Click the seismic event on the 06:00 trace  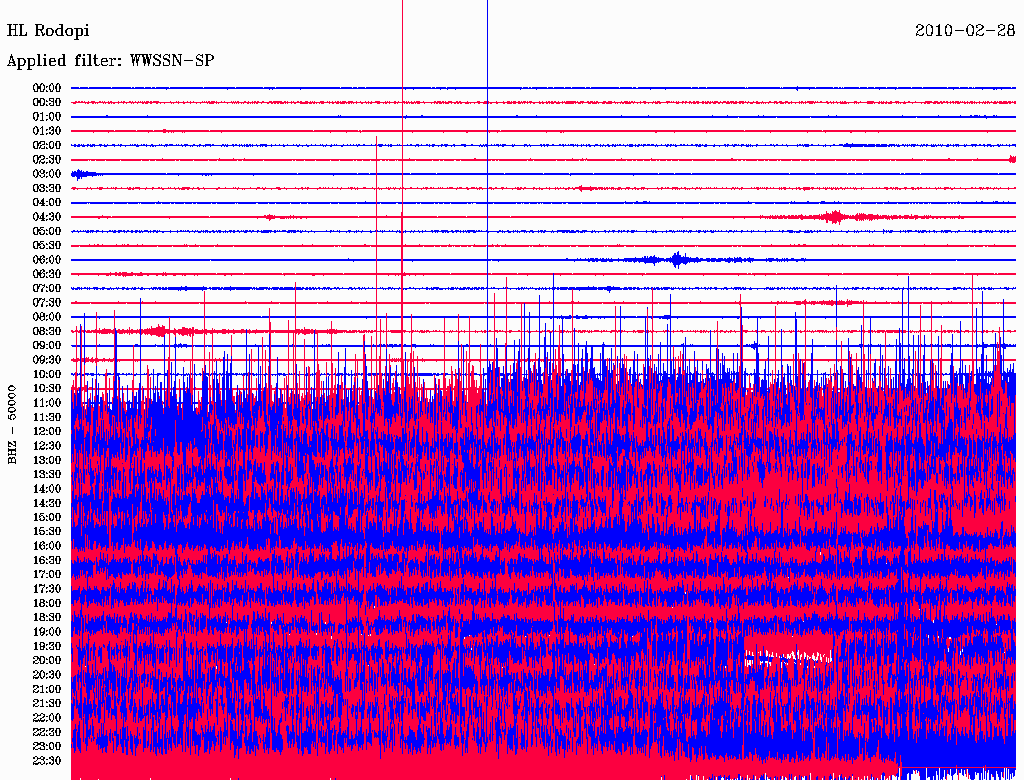(678, 260)
